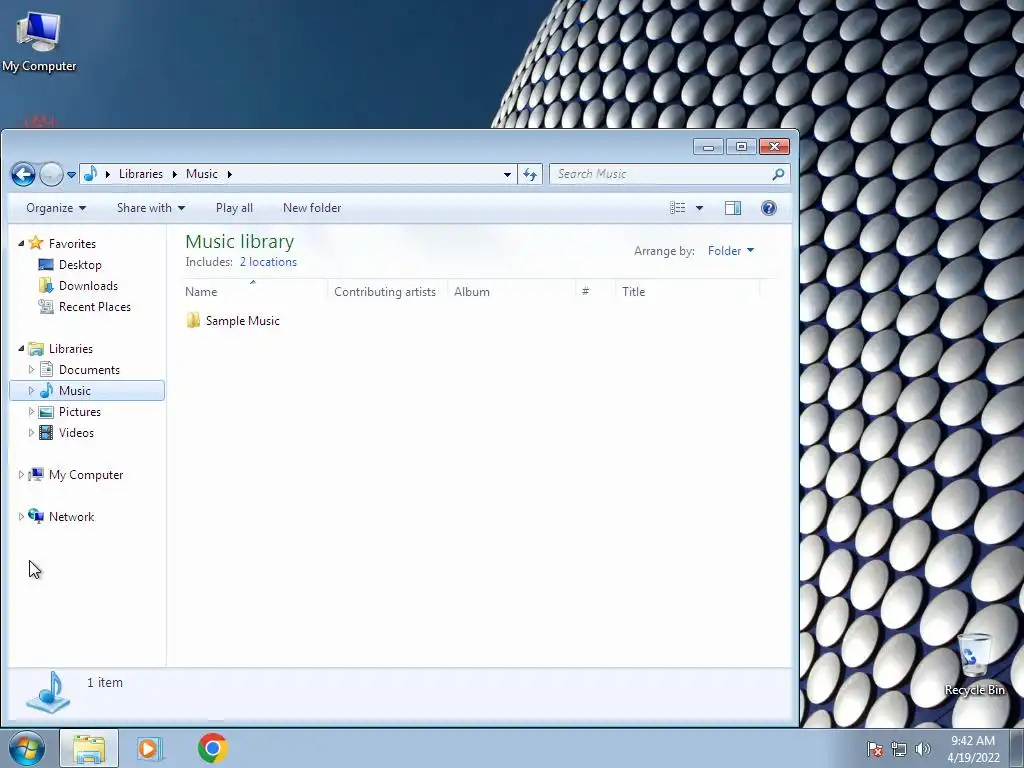Expand the arrow after Libraries breadcrumb
Screen dimensions: 1024x768
click(x=174, y=174)
